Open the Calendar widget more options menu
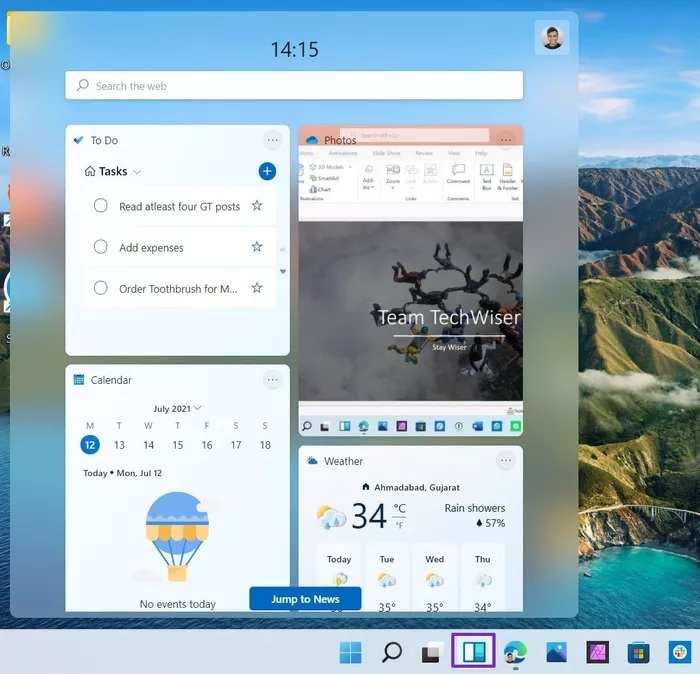 coord(272,380)
